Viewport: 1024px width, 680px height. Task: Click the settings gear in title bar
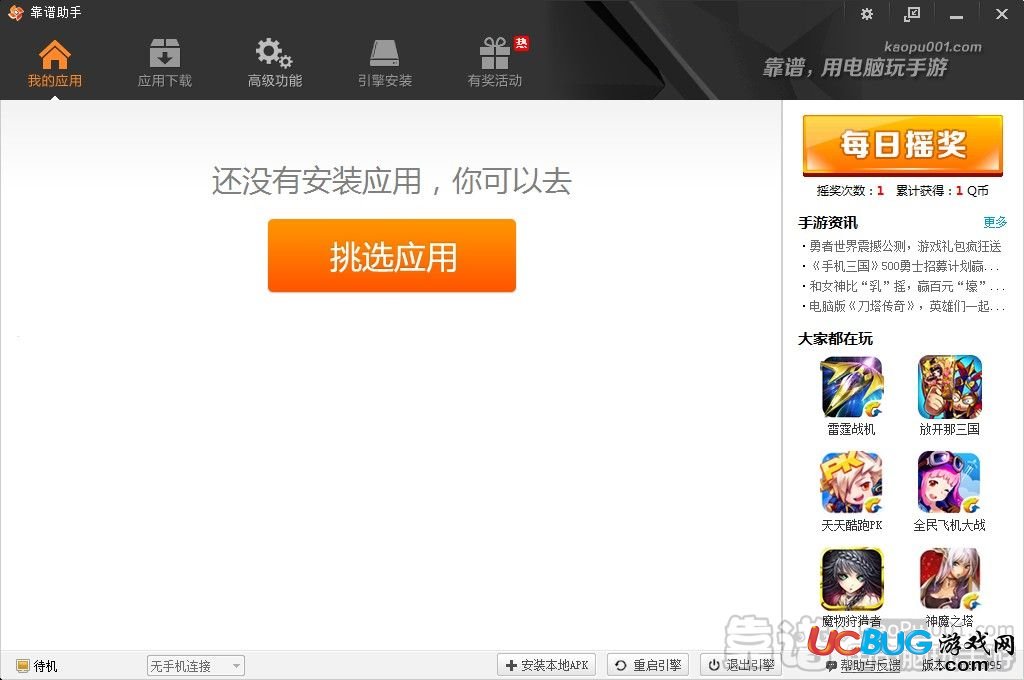pos(867,14)
